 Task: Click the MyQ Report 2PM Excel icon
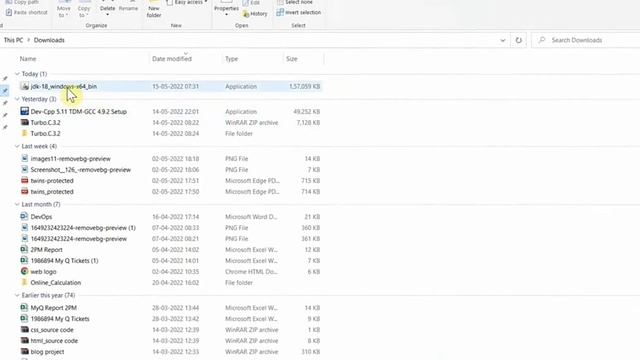[x=24, y=307]
